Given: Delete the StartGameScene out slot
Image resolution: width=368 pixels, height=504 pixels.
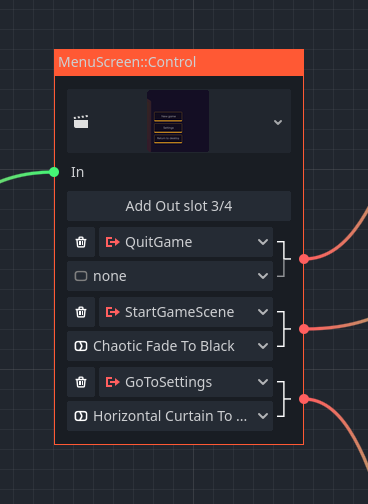Looking at the screenshot, I should coord(81,312).
